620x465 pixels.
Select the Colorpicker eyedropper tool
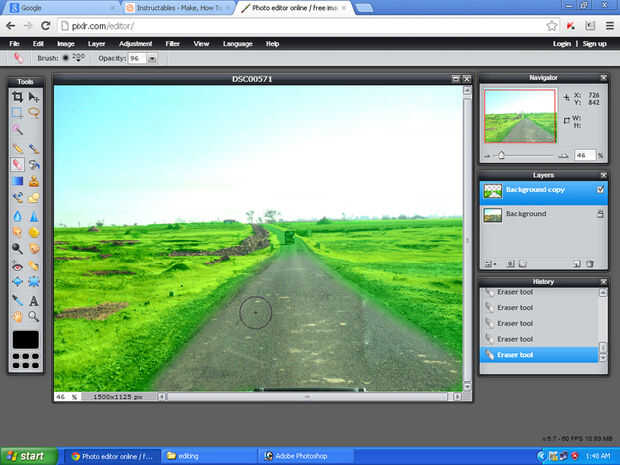17,301
